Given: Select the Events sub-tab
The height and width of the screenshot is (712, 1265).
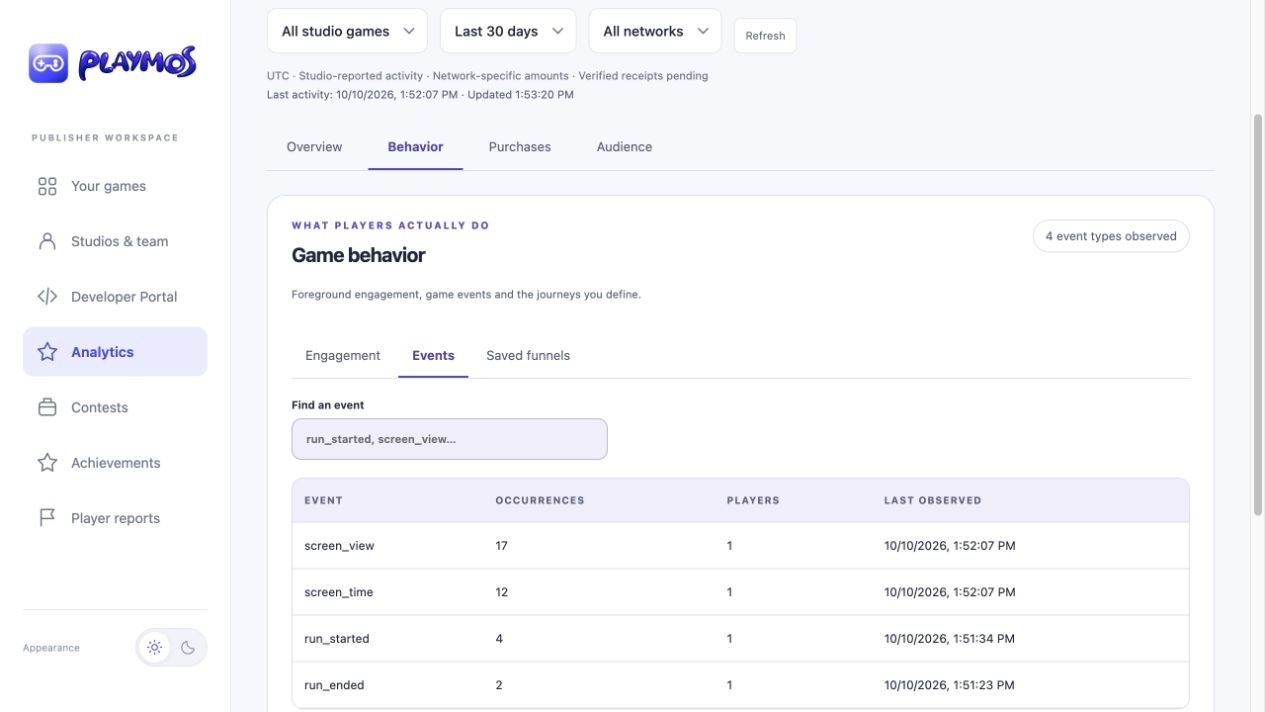Looking at the screenshot, I should pyautogui.click(x=433, y=355).
